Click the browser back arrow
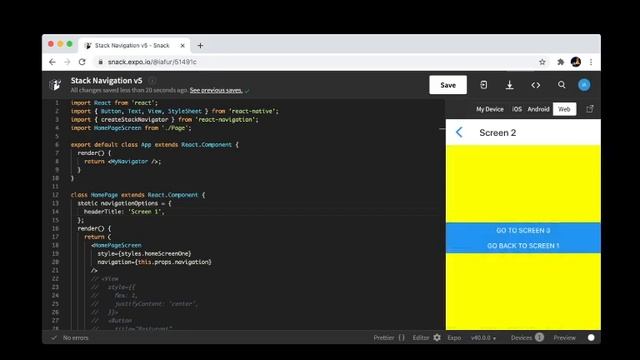The image size is (640, 360). point(52,62)
